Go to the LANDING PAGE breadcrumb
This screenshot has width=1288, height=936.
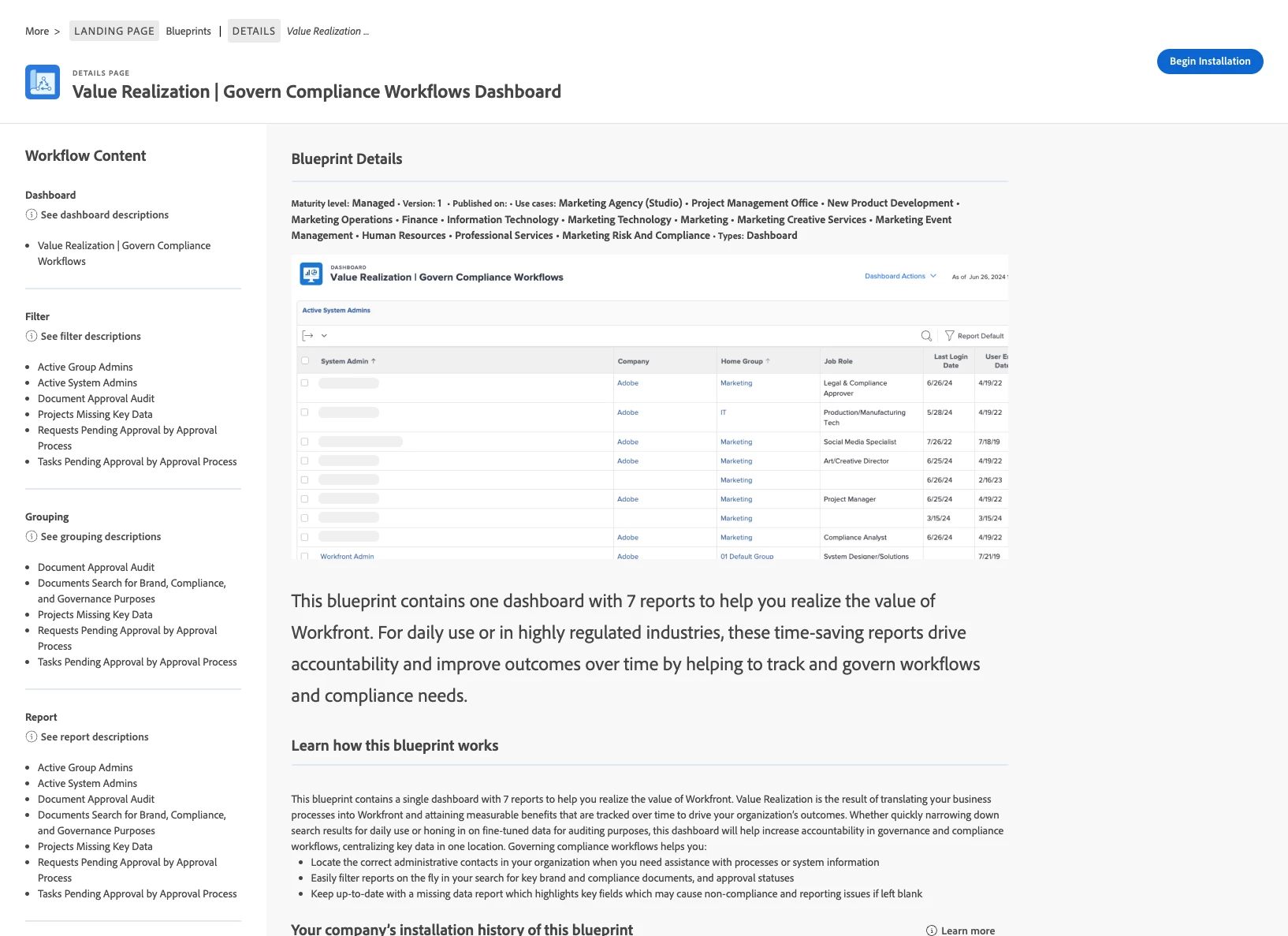click(x=114, y=31)
